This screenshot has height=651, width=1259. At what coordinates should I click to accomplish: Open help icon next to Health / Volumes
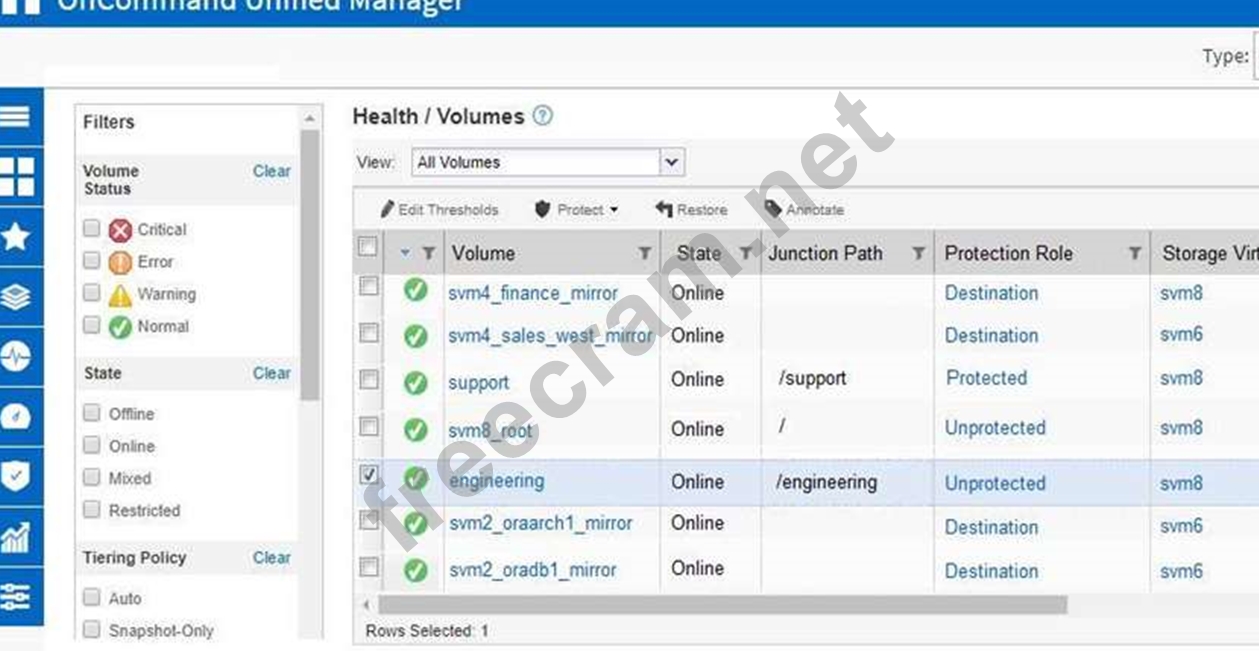click(x=542, y=116)
